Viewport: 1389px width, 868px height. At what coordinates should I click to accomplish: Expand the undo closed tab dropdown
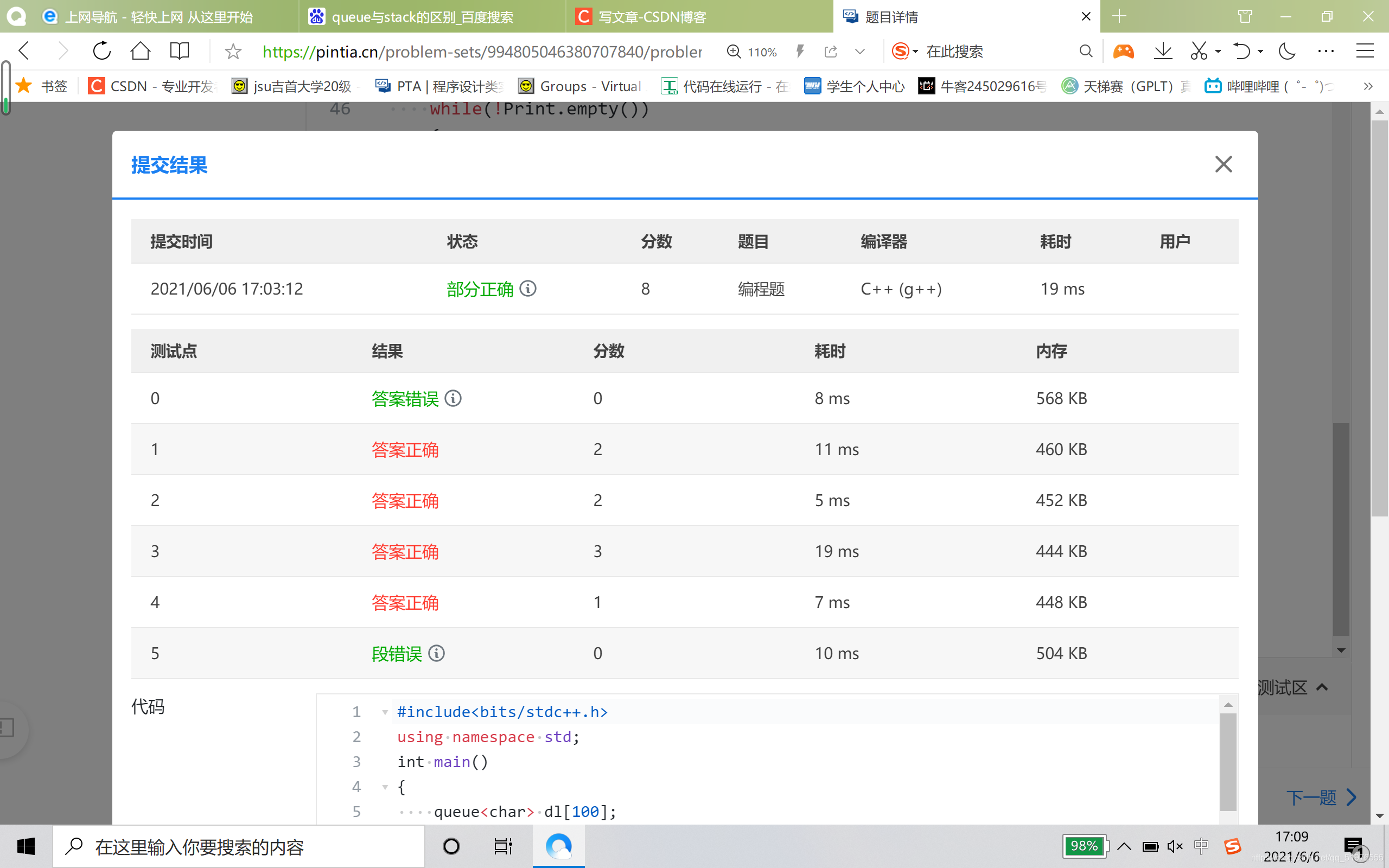[x=1260, y=52]
